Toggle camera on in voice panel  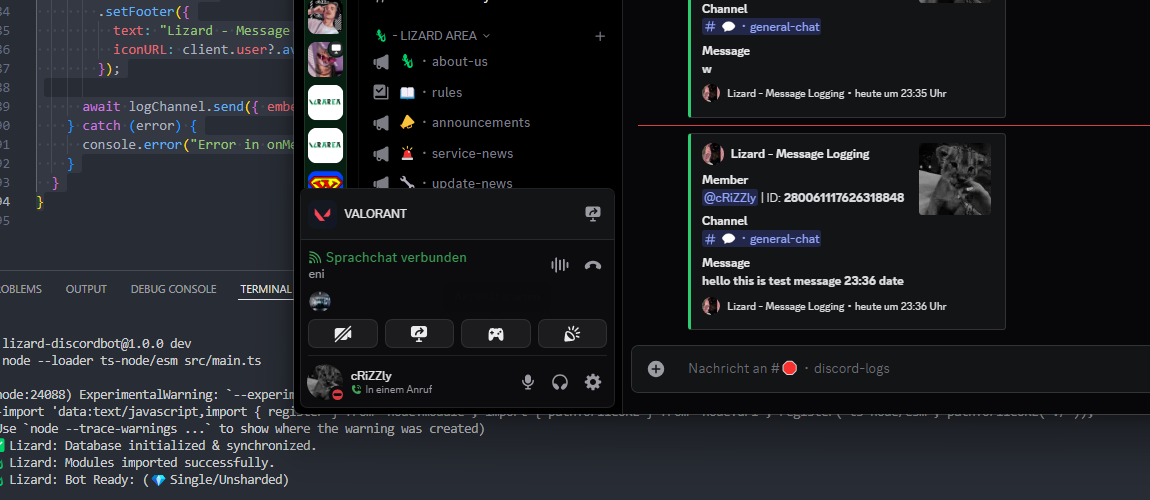[x=343, y=334]
